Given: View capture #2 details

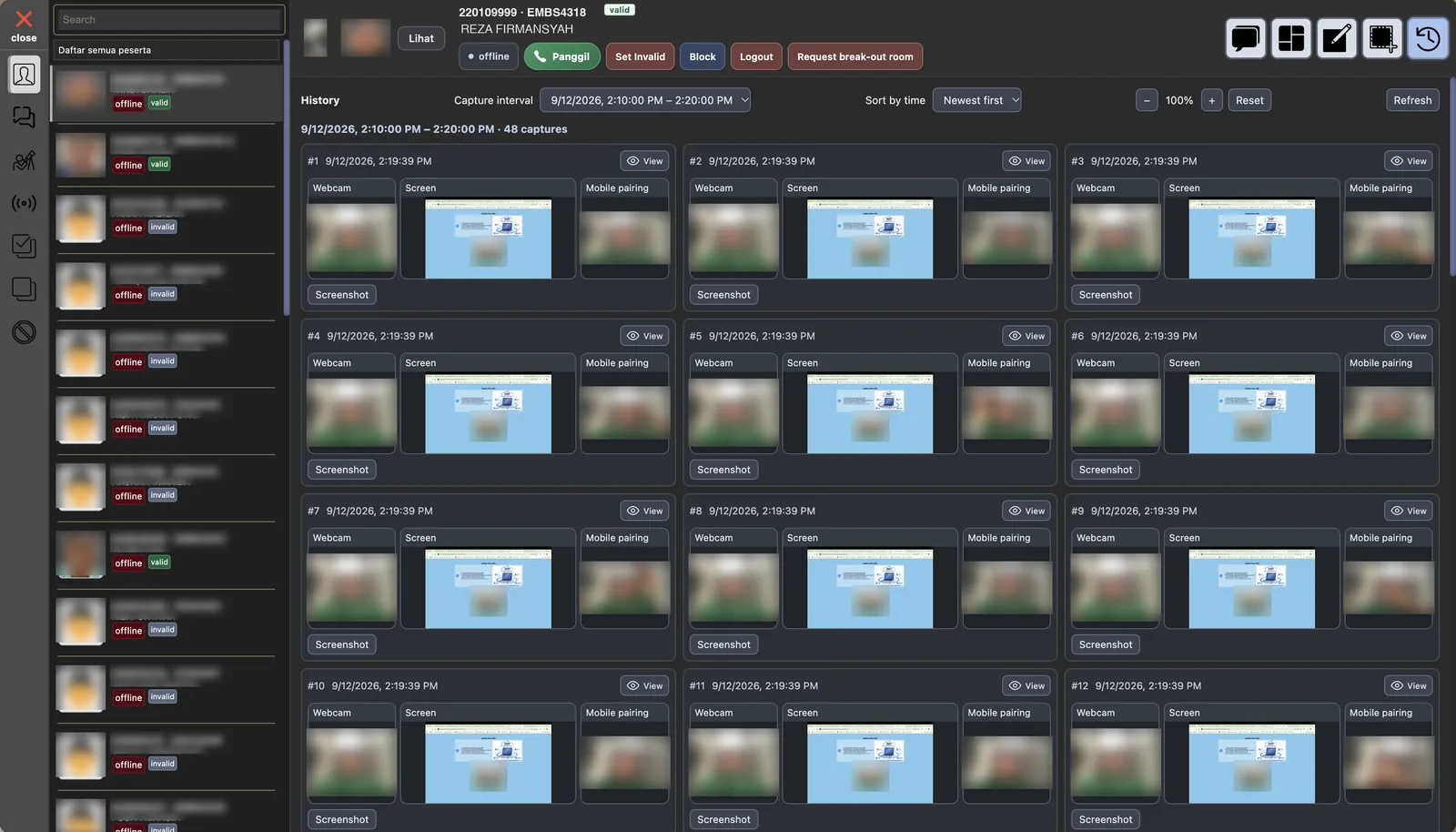Looking at the screenshot, I should [x=1026, y=161].
